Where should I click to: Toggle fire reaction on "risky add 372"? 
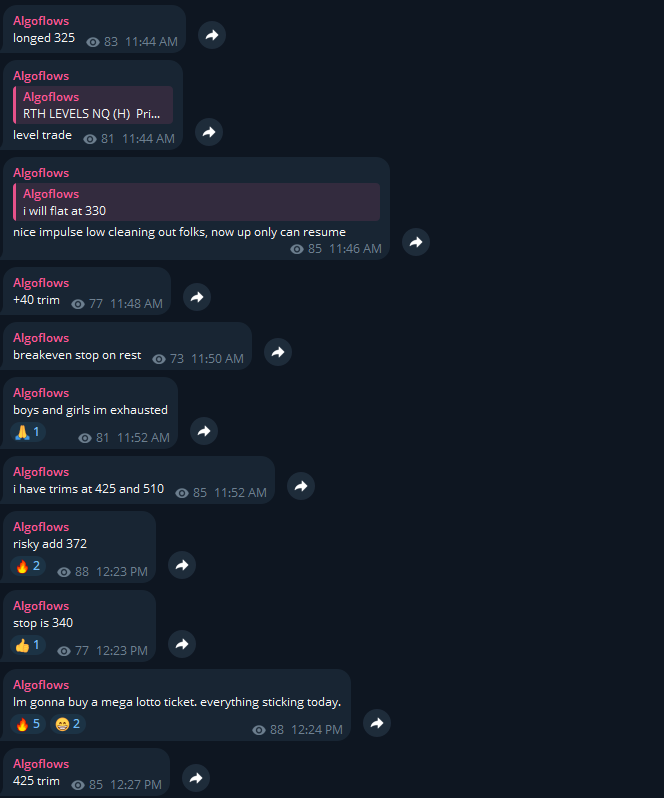(x=28, y=566)
